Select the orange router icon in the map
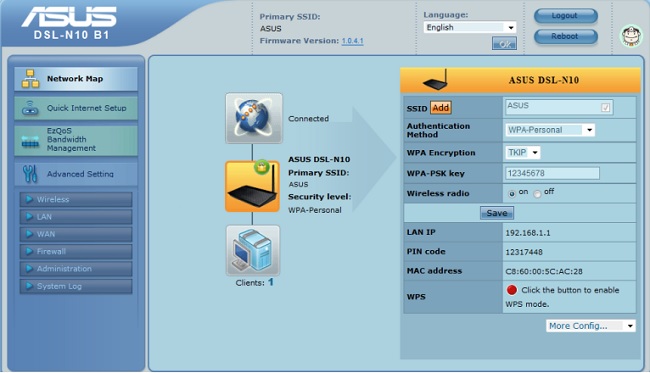The image size is (650, 373). point(252,186)
